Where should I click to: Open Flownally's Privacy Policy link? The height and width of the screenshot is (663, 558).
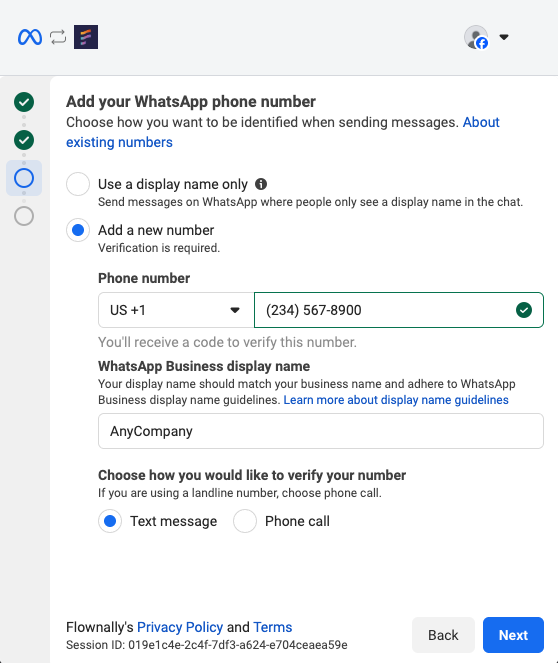pos(180,627)
